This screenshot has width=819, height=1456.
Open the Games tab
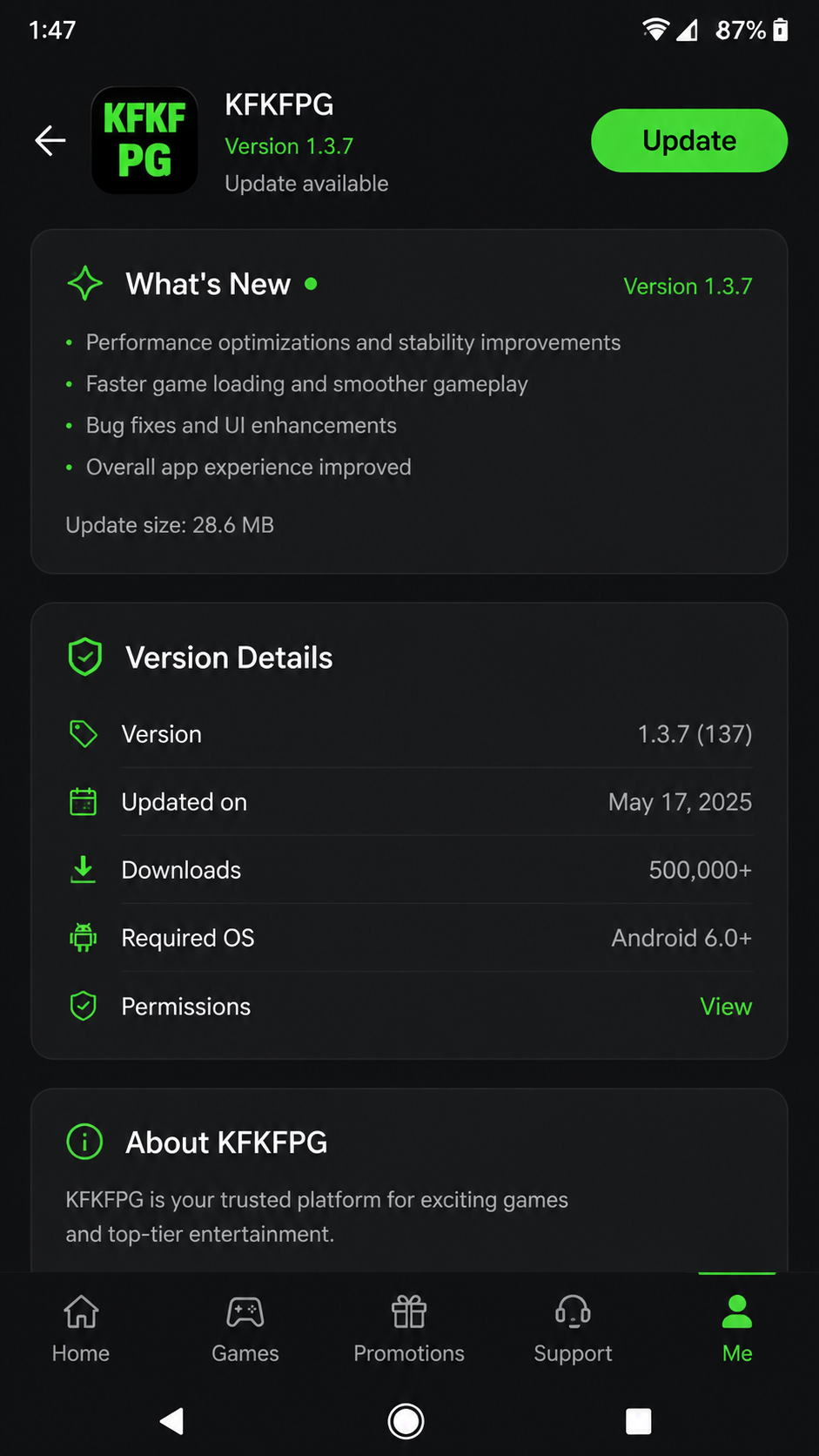coord(245,1329)
